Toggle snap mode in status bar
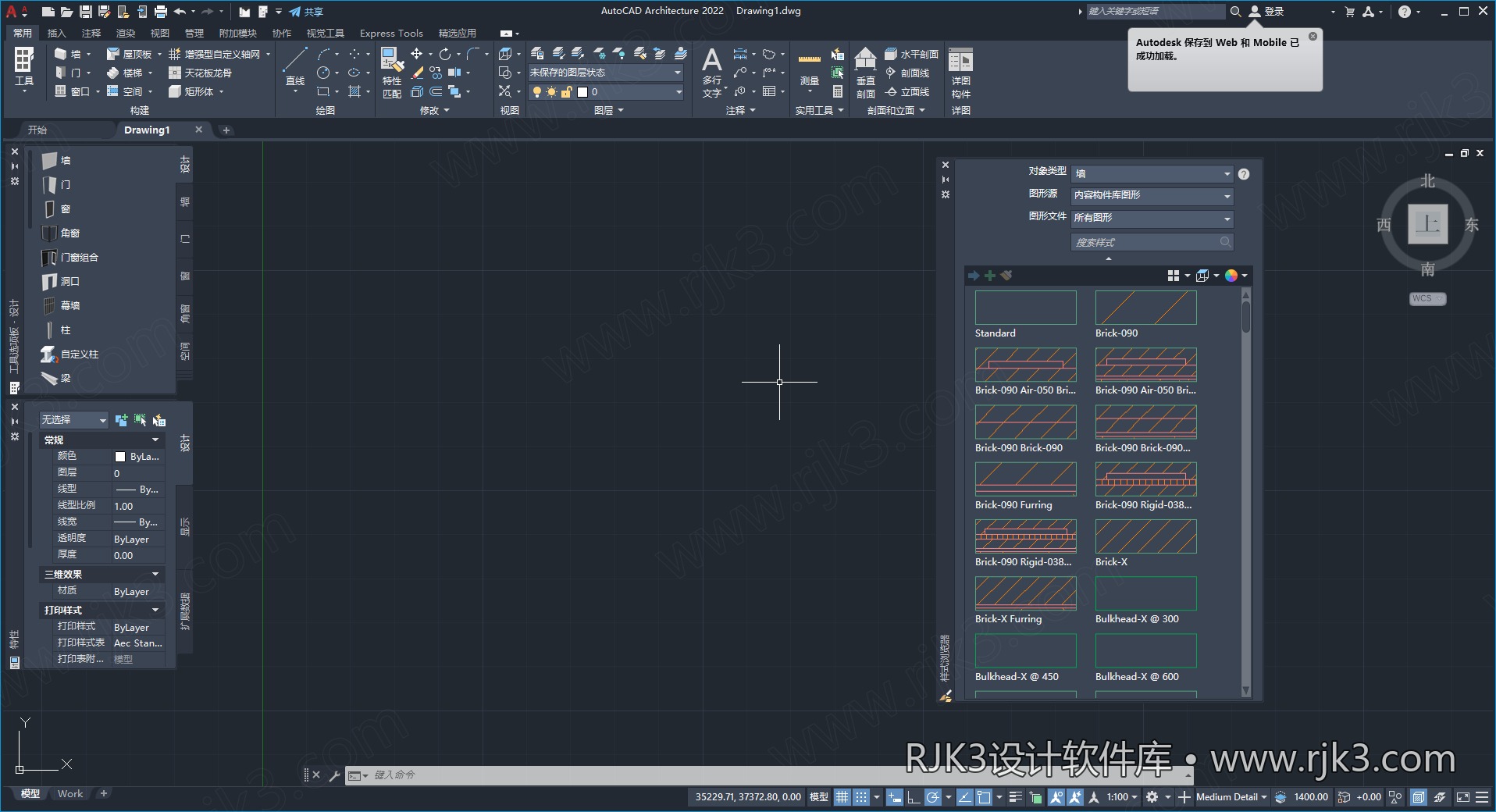This screenshot has width=1496, height=812. pyautogui.click(x=860, y=797)
